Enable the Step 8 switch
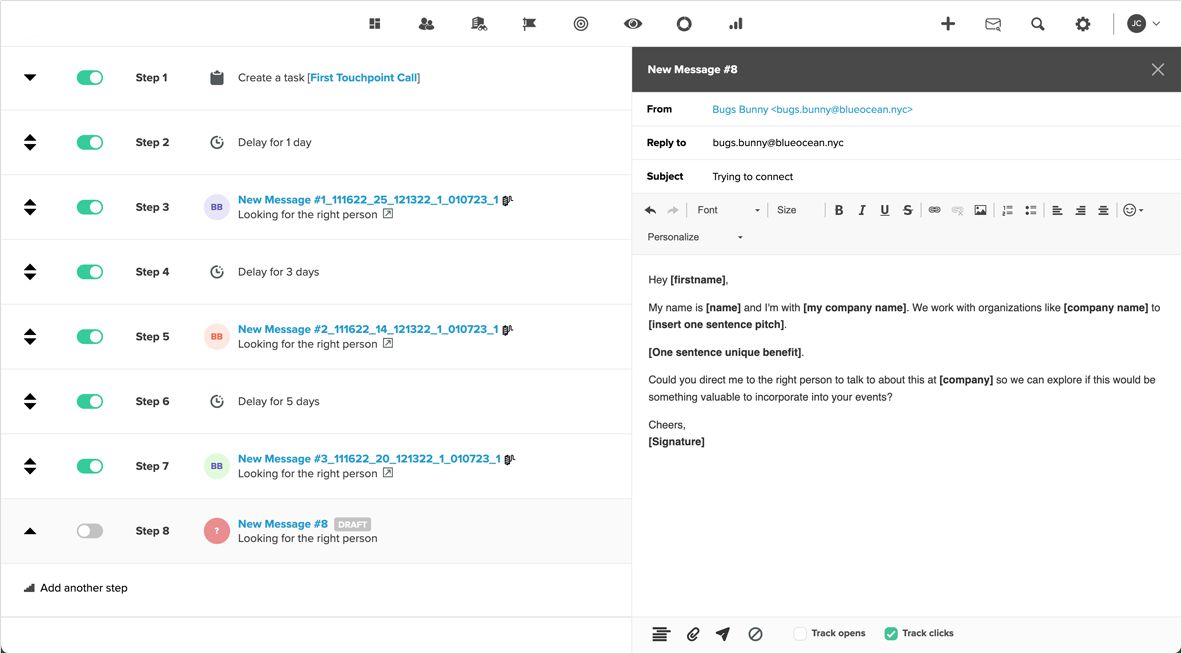The height and width of the screenshot is (654, 1182). tap(90, 531)
